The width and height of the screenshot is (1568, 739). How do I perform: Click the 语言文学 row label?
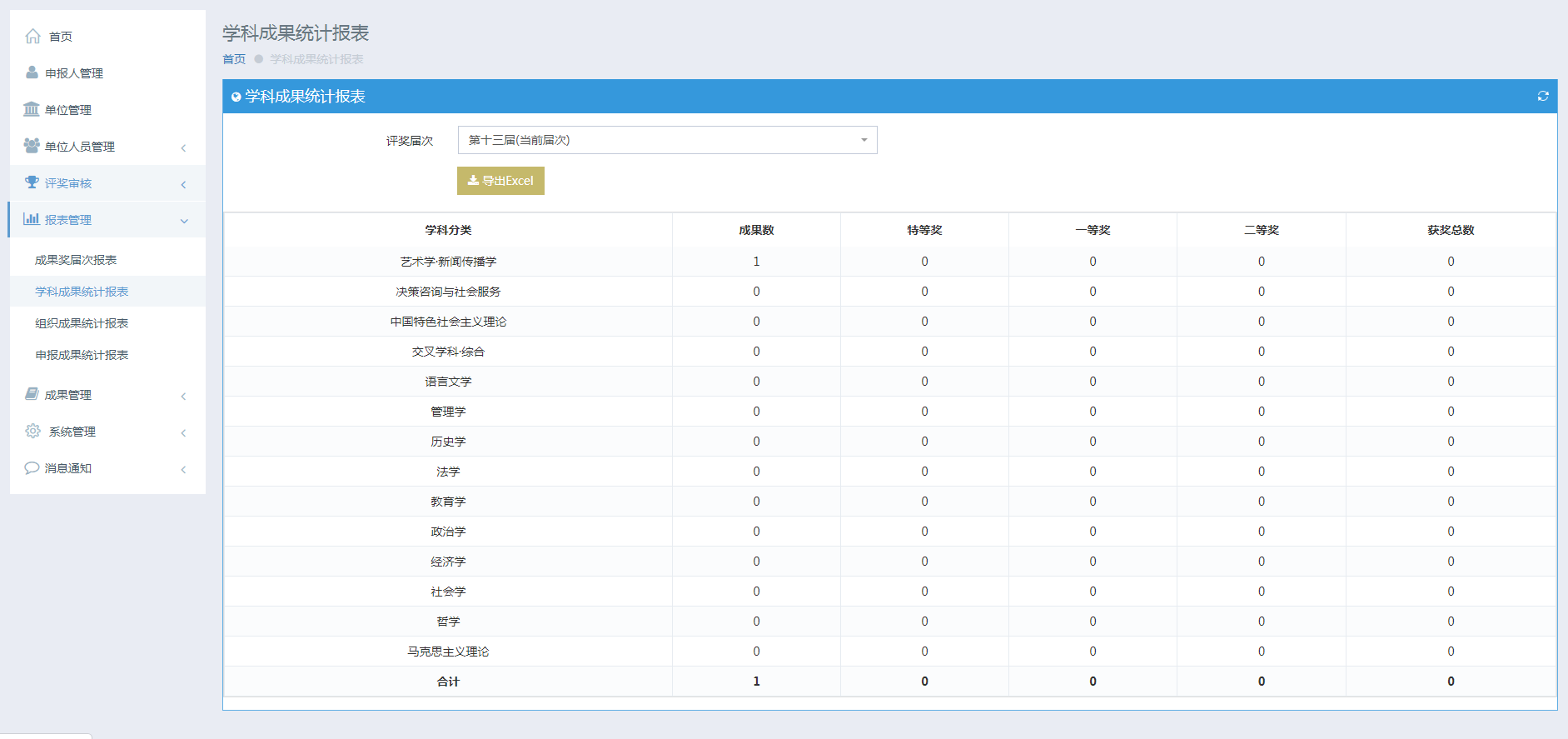(448, 382)
